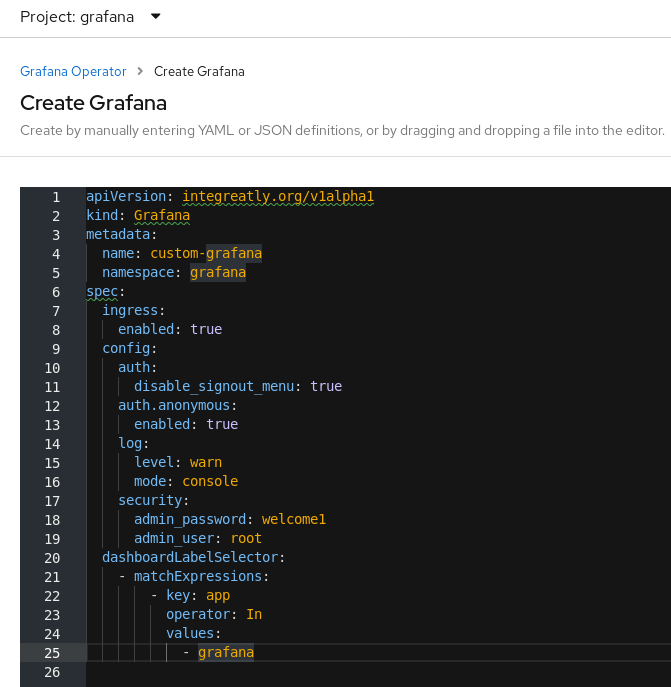Select line number 1 in editor gutter
The image size is (671, 687).
click(56, 197)
